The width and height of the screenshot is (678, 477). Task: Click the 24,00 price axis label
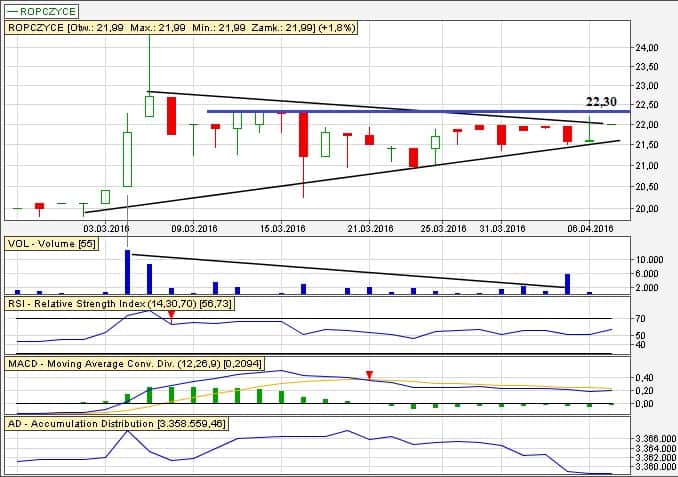click(x=647, y=48)
